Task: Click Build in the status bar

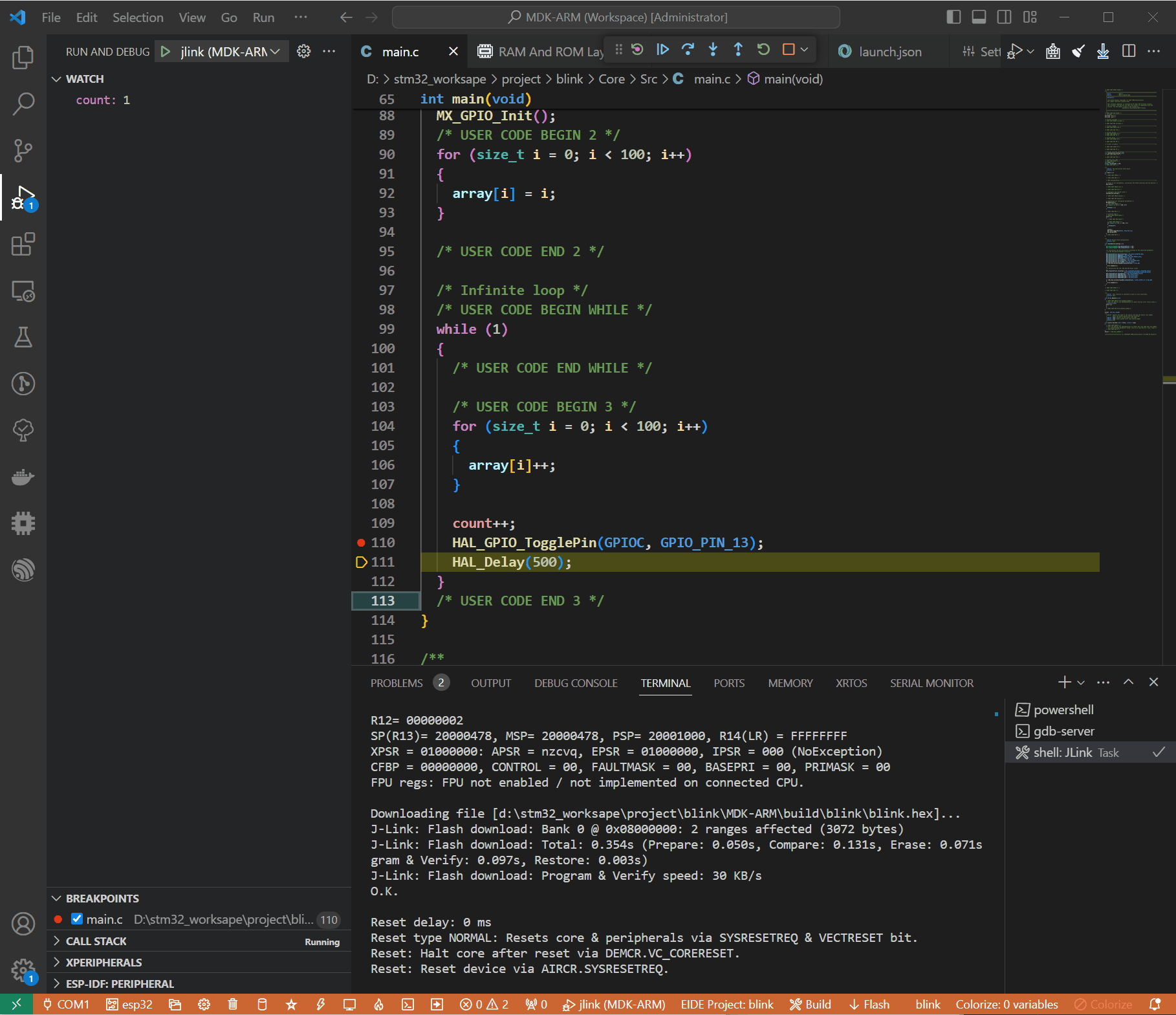Action: click(x=810, y=1004)
